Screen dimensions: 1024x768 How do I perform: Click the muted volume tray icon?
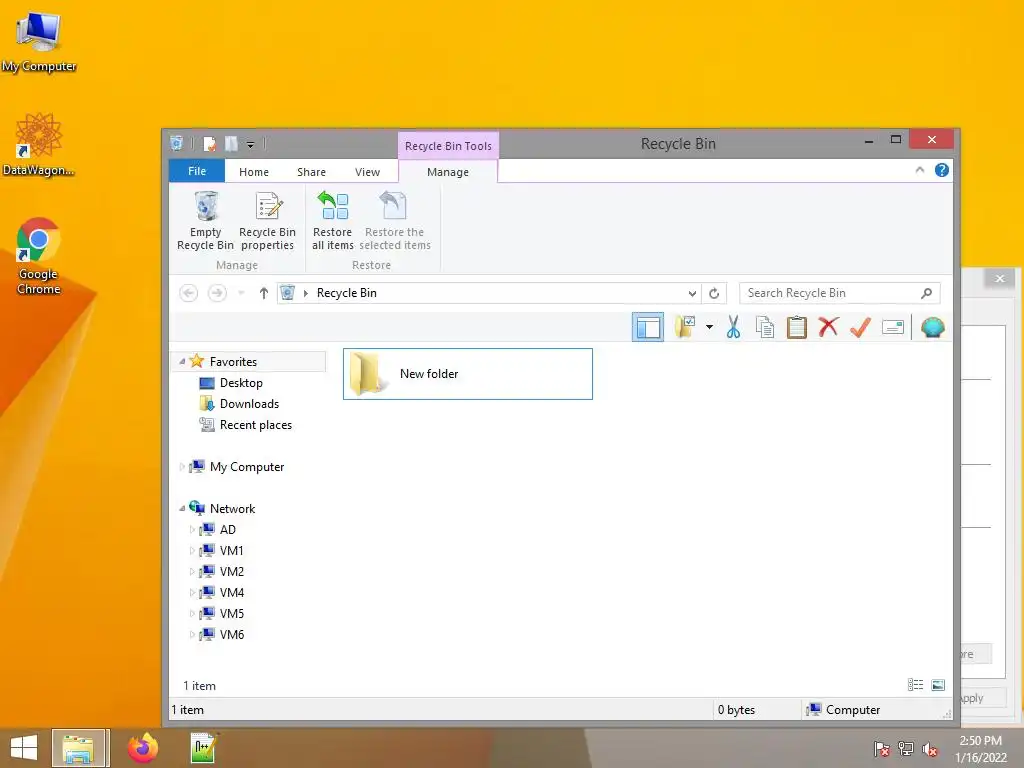(x=930, y=749)
